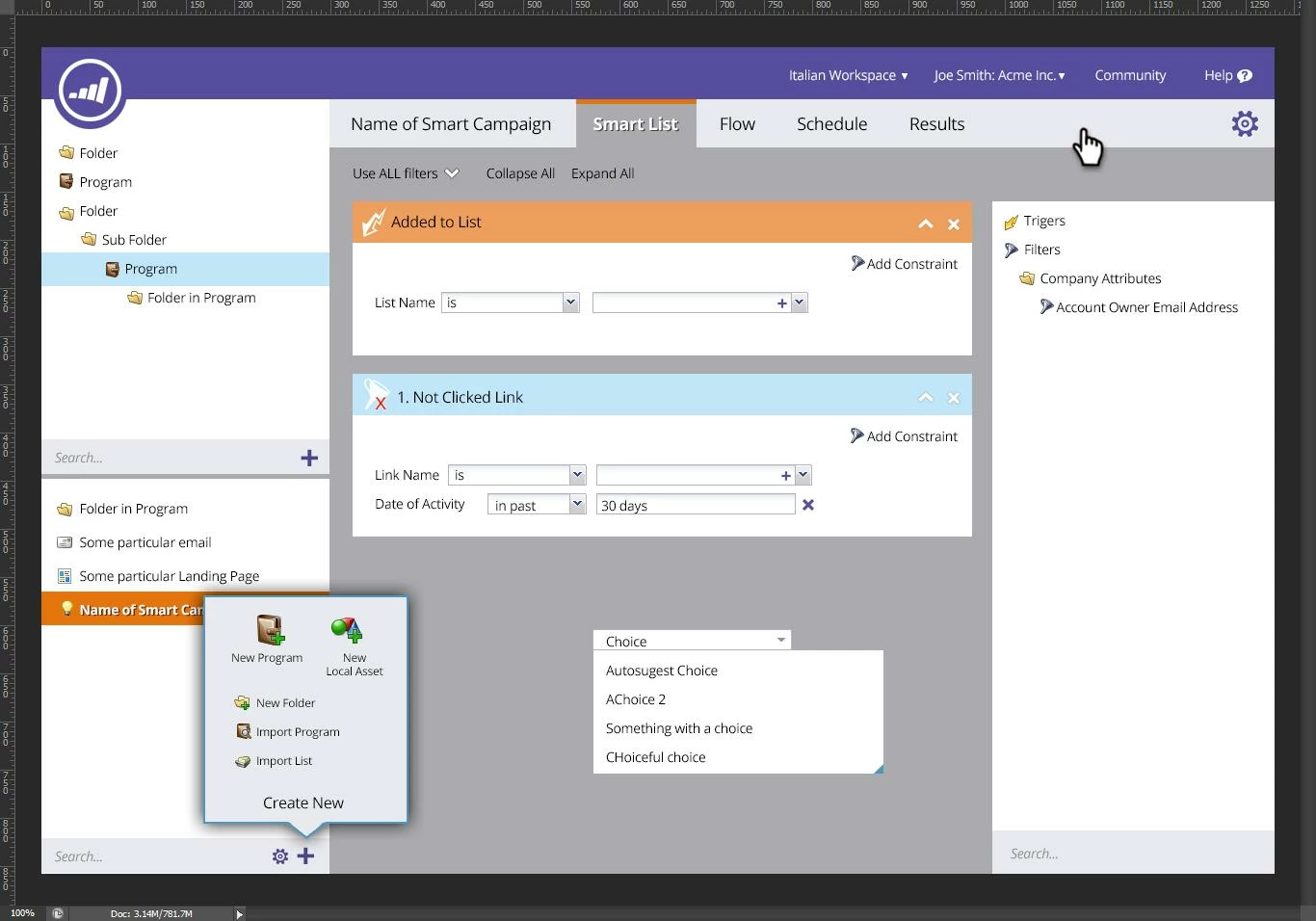Expand Company Attributes folder

[x=1091, y=278]
